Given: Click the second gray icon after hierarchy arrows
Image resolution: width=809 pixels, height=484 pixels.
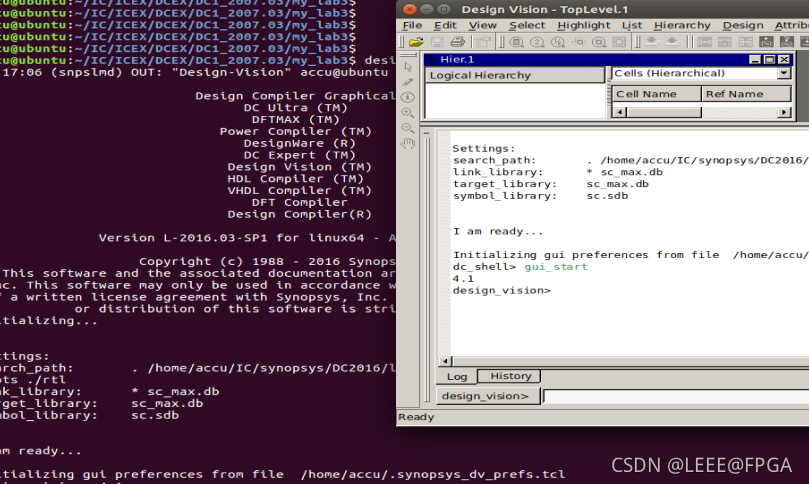Looking at the screenshot, I should coord(725,42).
